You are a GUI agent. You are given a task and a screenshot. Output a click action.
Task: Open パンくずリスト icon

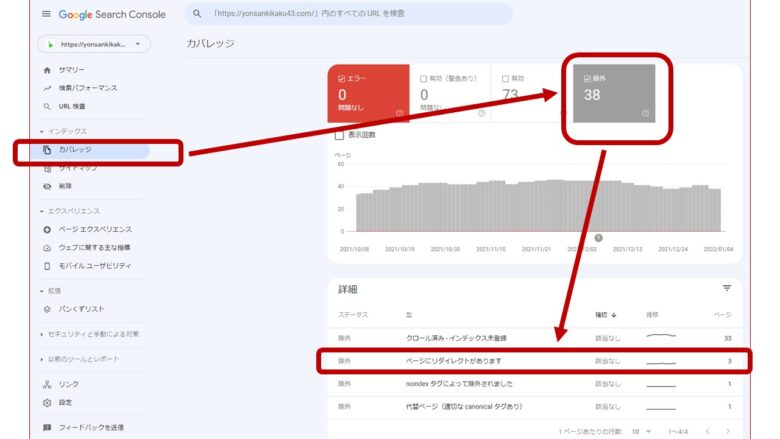tap(47, 309)
